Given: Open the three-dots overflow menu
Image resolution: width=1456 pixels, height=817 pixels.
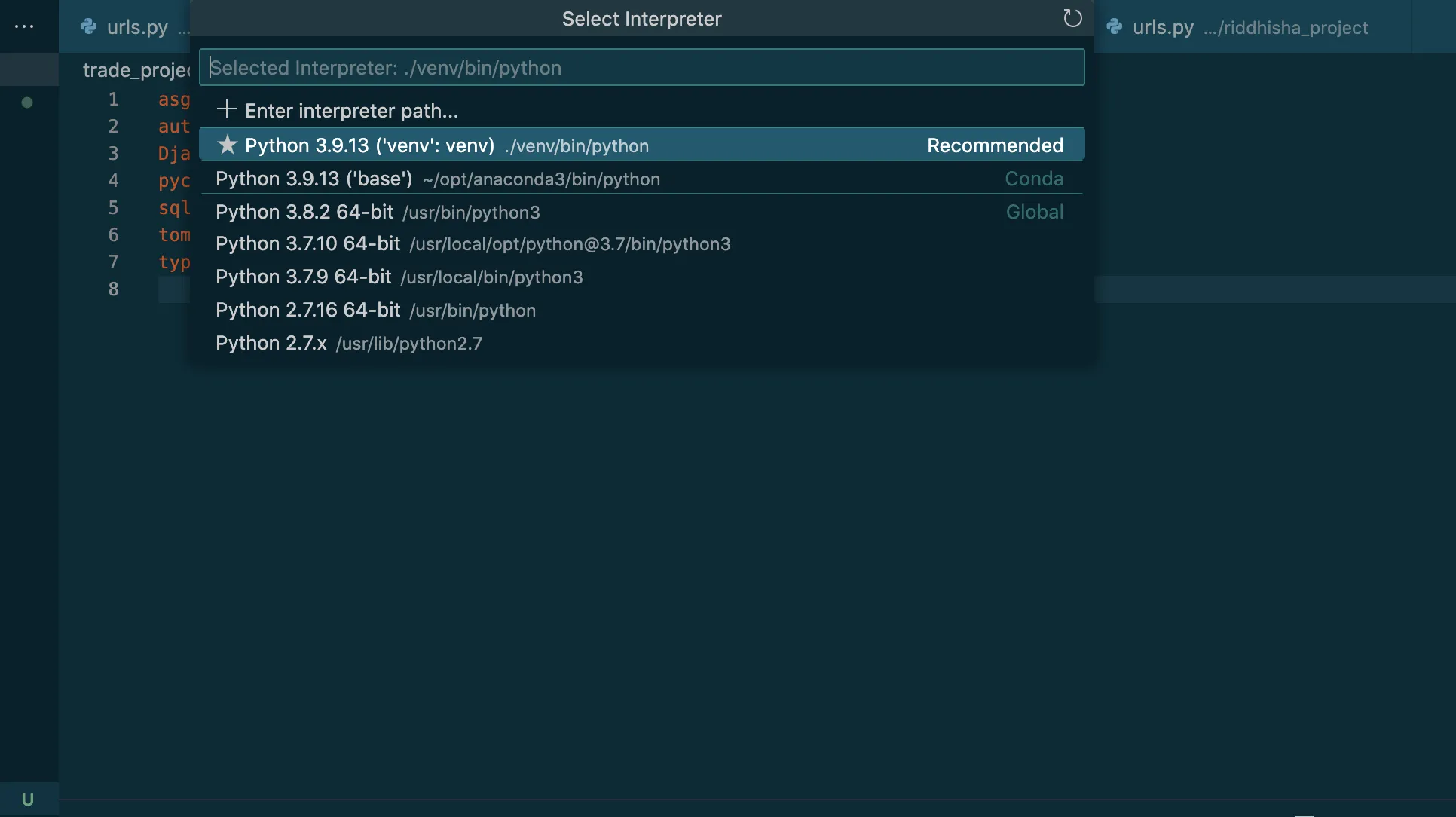Looking at the screenshot, I should [x=24, y=26].
